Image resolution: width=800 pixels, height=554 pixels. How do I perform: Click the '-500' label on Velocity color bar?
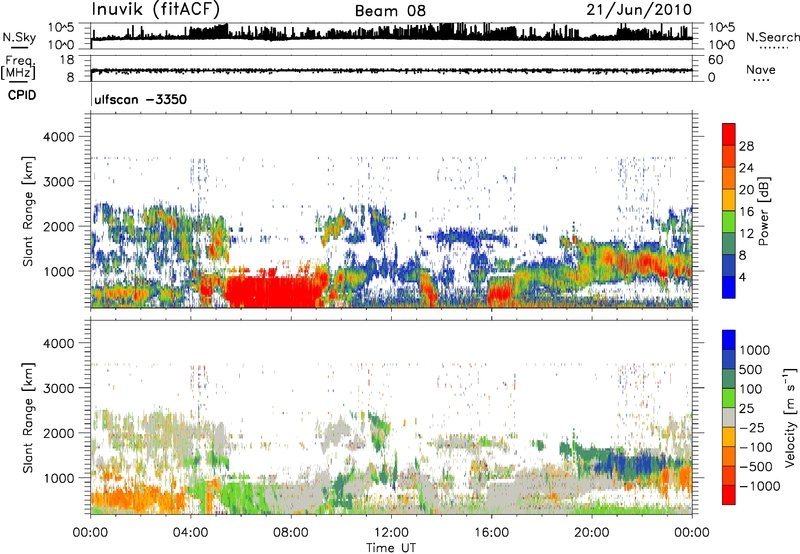point(756,467)
